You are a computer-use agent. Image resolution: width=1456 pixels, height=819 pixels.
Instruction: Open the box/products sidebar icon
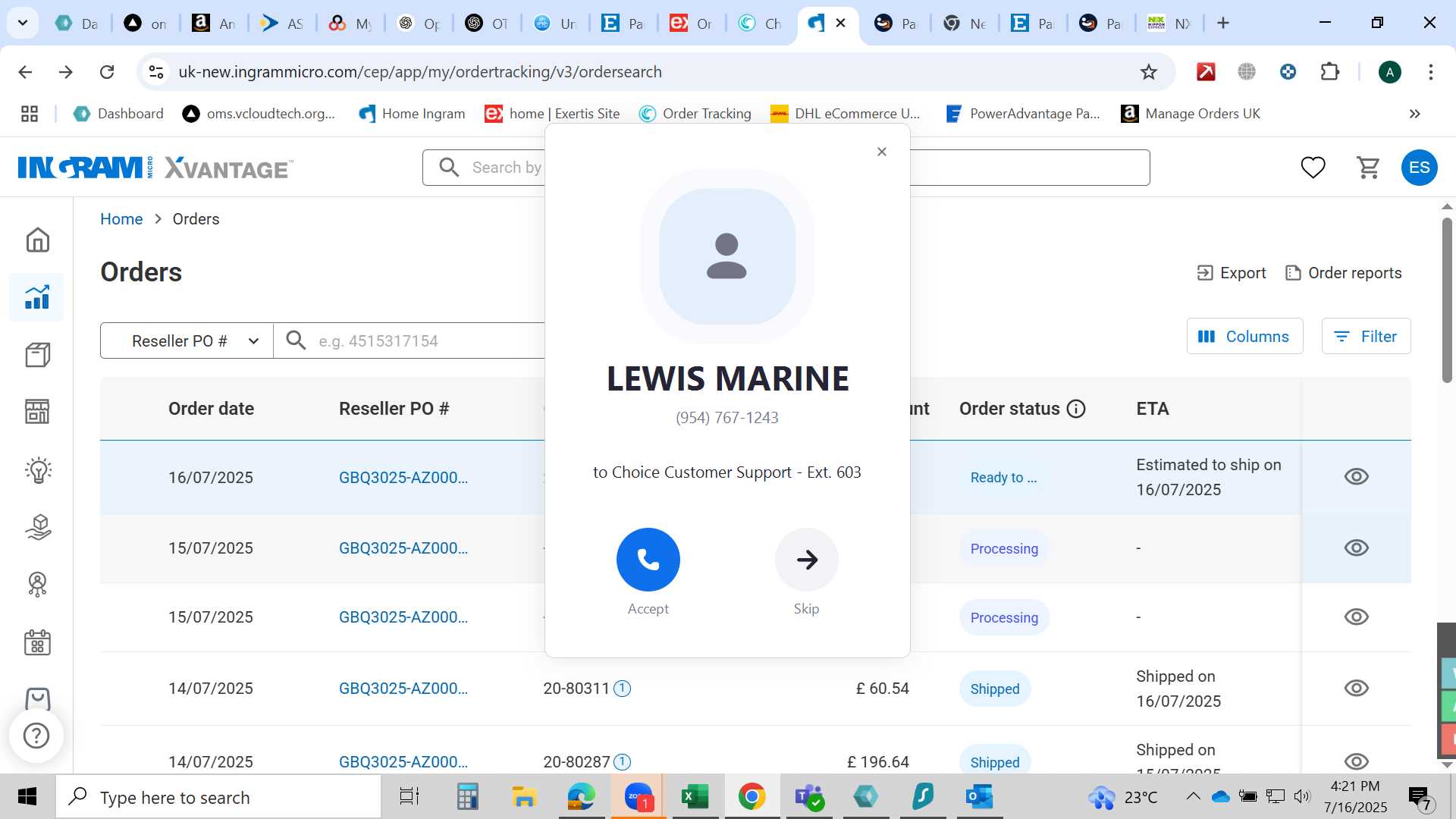pos(37,354)
